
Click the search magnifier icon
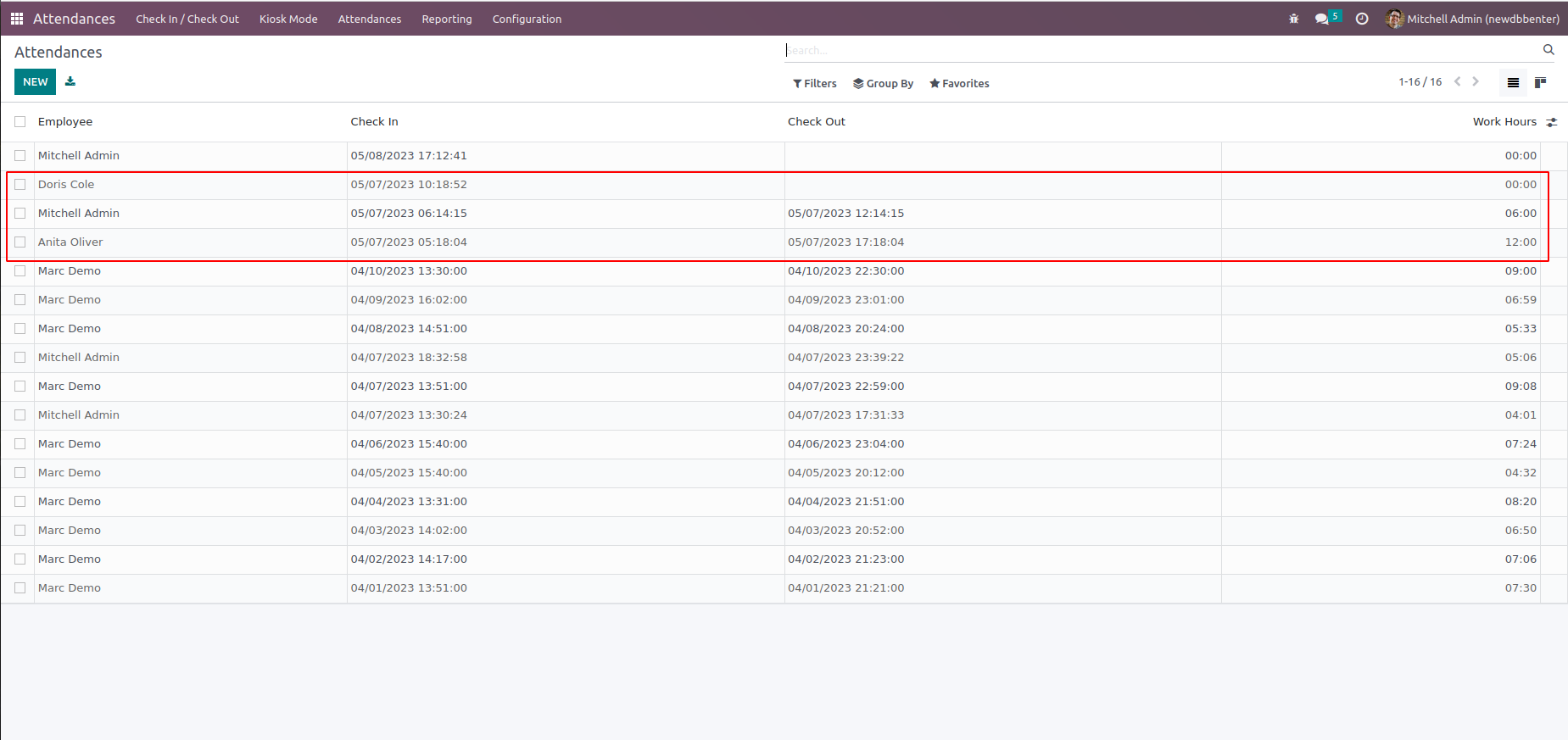[1548, 50]
